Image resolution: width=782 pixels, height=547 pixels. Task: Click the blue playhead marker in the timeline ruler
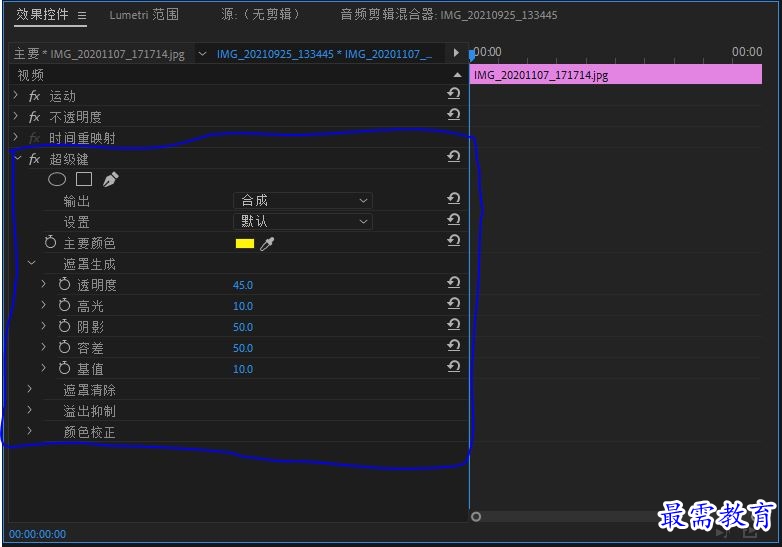tap(472, 54)
